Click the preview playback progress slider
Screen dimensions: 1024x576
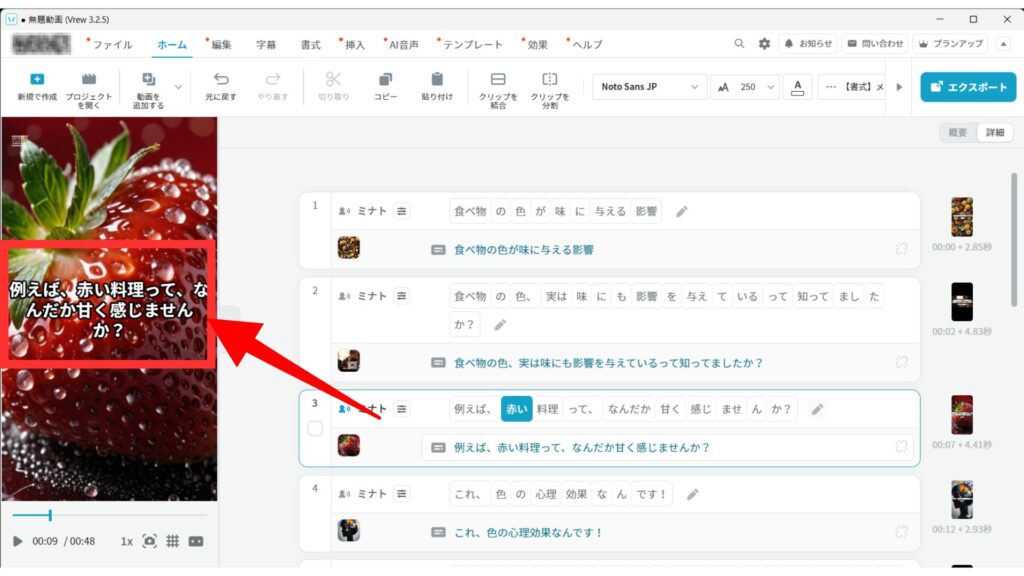point(109,515)
